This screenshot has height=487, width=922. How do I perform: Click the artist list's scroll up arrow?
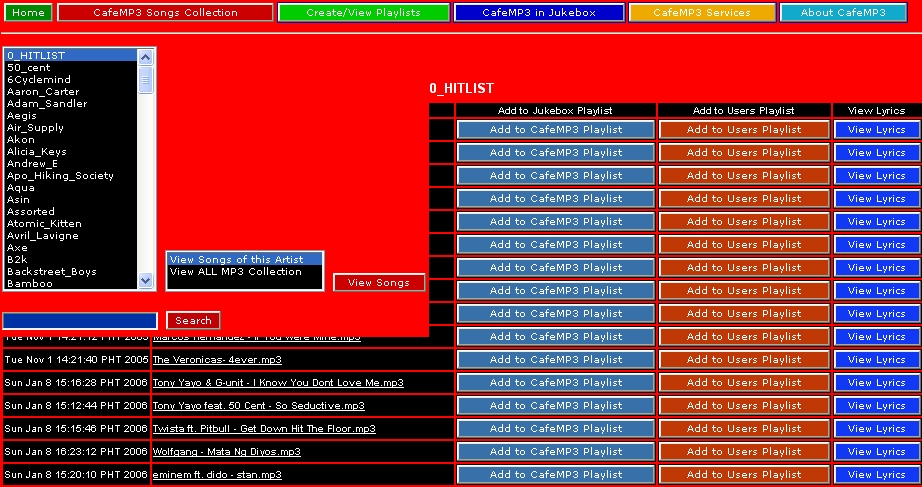pyautogui.click(x=146, y=56)
